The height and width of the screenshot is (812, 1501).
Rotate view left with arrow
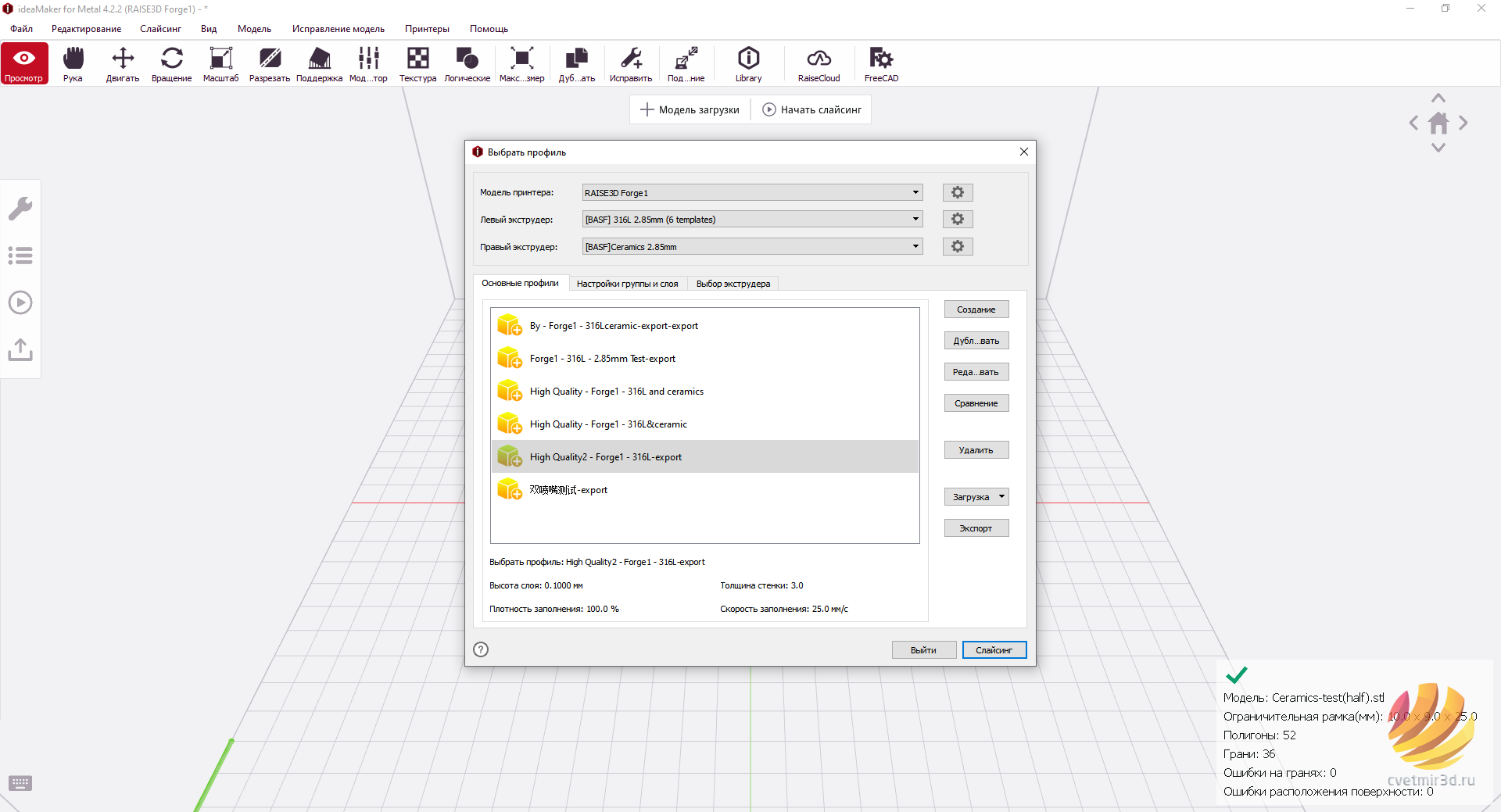[1413, 123]
